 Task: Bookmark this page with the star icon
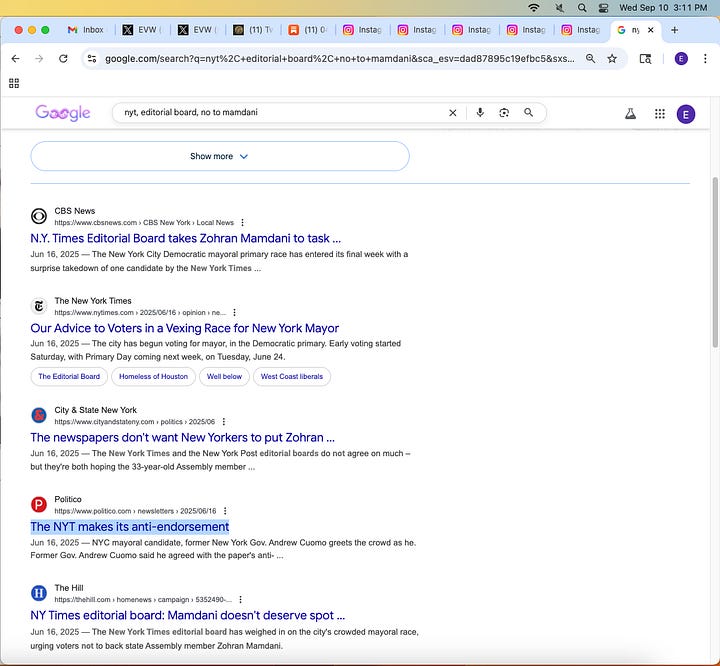[x=612, y=58]
